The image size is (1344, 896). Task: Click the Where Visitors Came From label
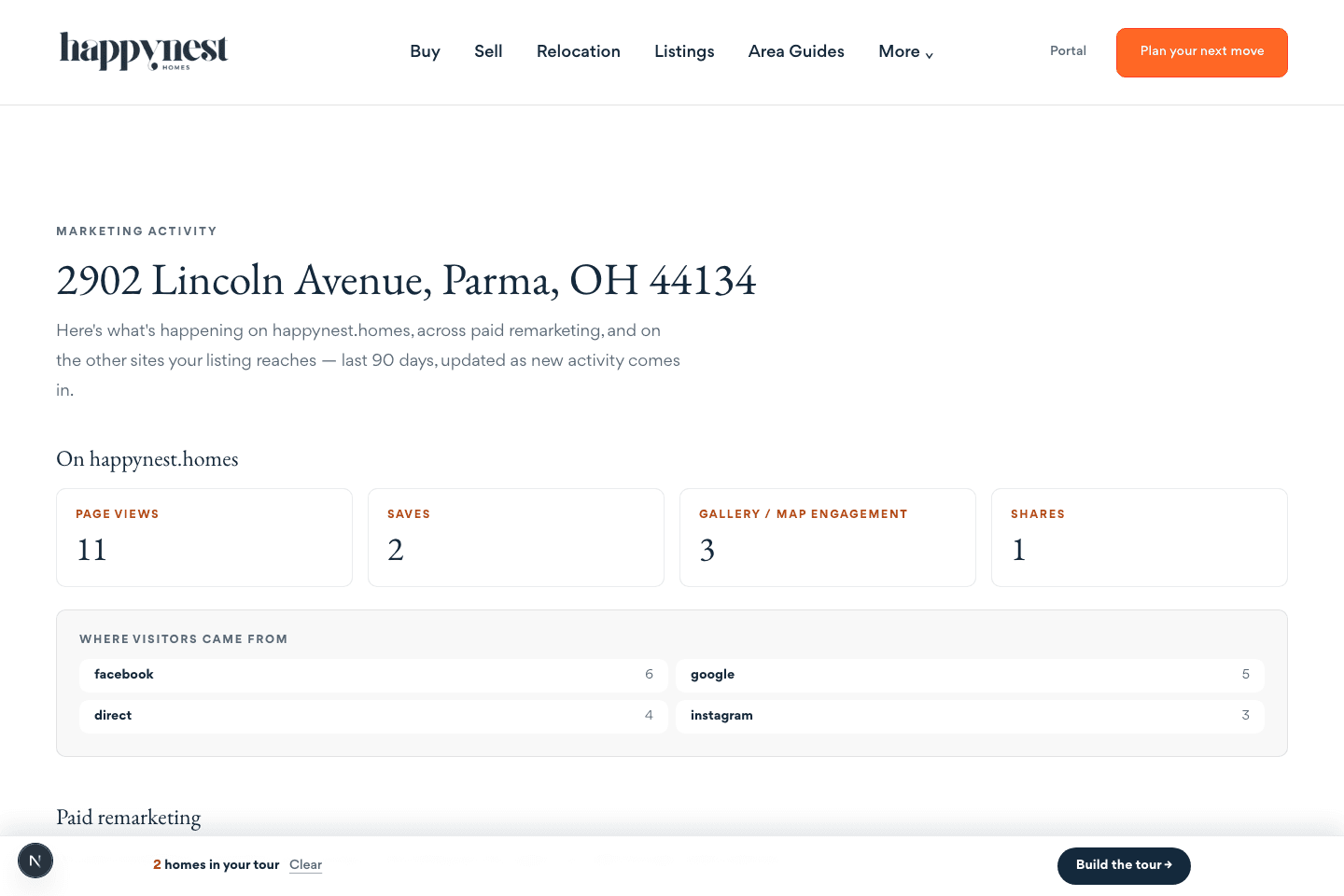(184, 639)
